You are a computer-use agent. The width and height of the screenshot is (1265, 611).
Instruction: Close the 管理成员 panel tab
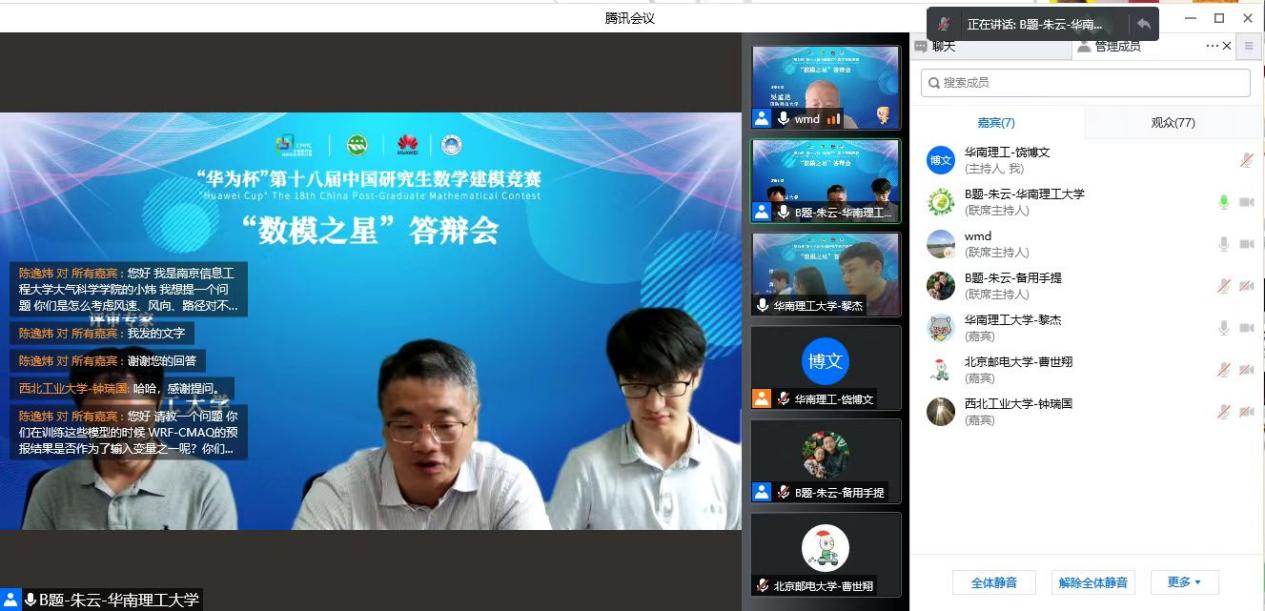[1226, 46]
